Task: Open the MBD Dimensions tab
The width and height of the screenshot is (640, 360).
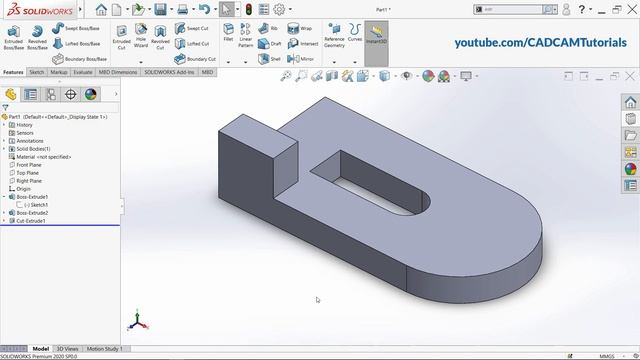Action: pos(118,72)
